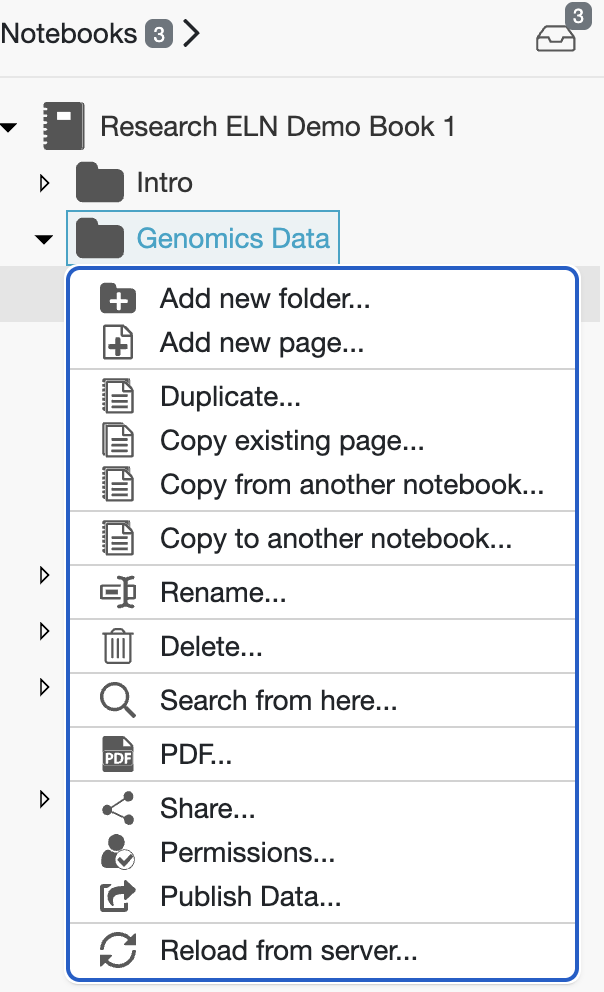Select Copy to another notebook option

point(336,540)
